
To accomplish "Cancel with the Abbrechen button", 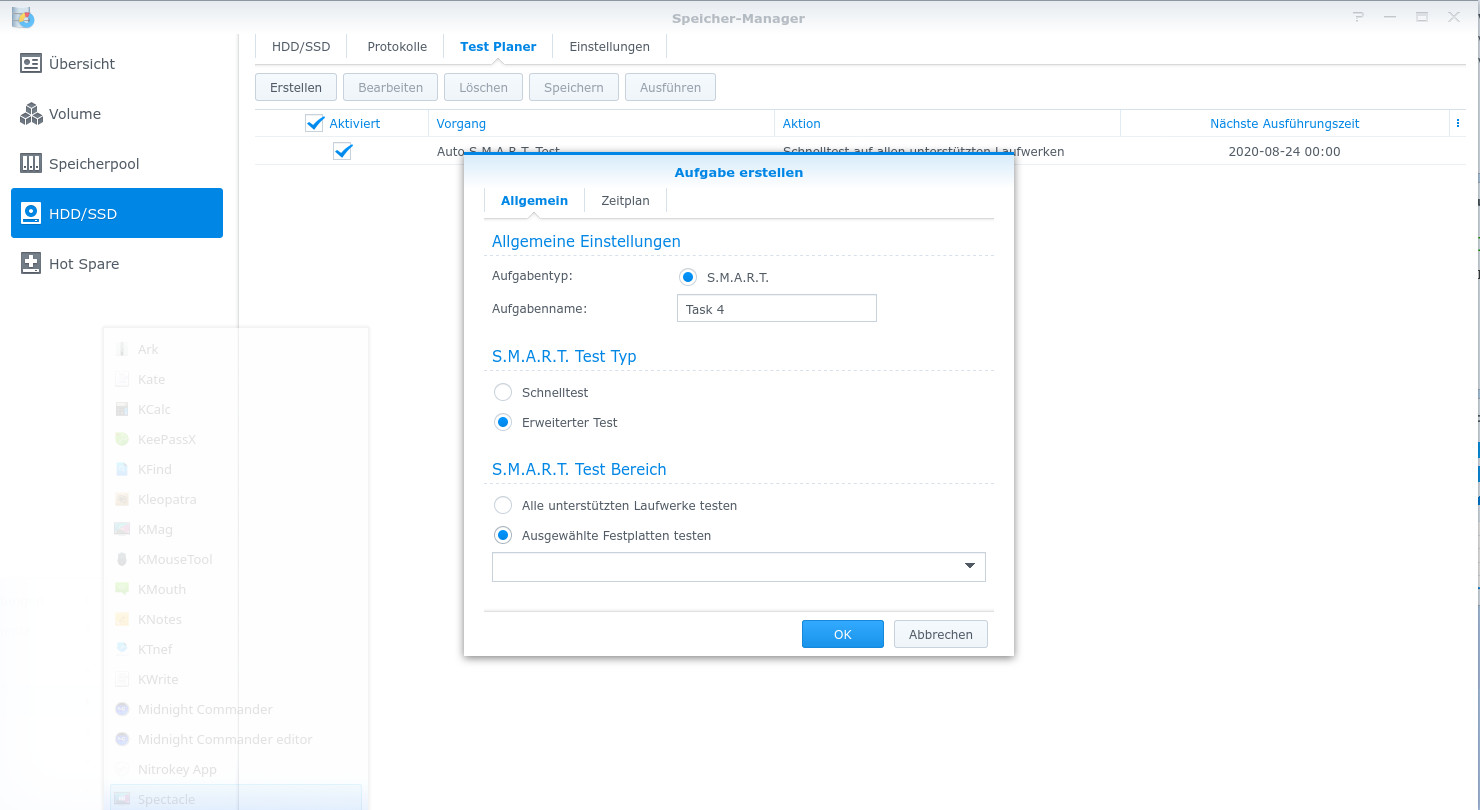I will (x=941, y=634).
